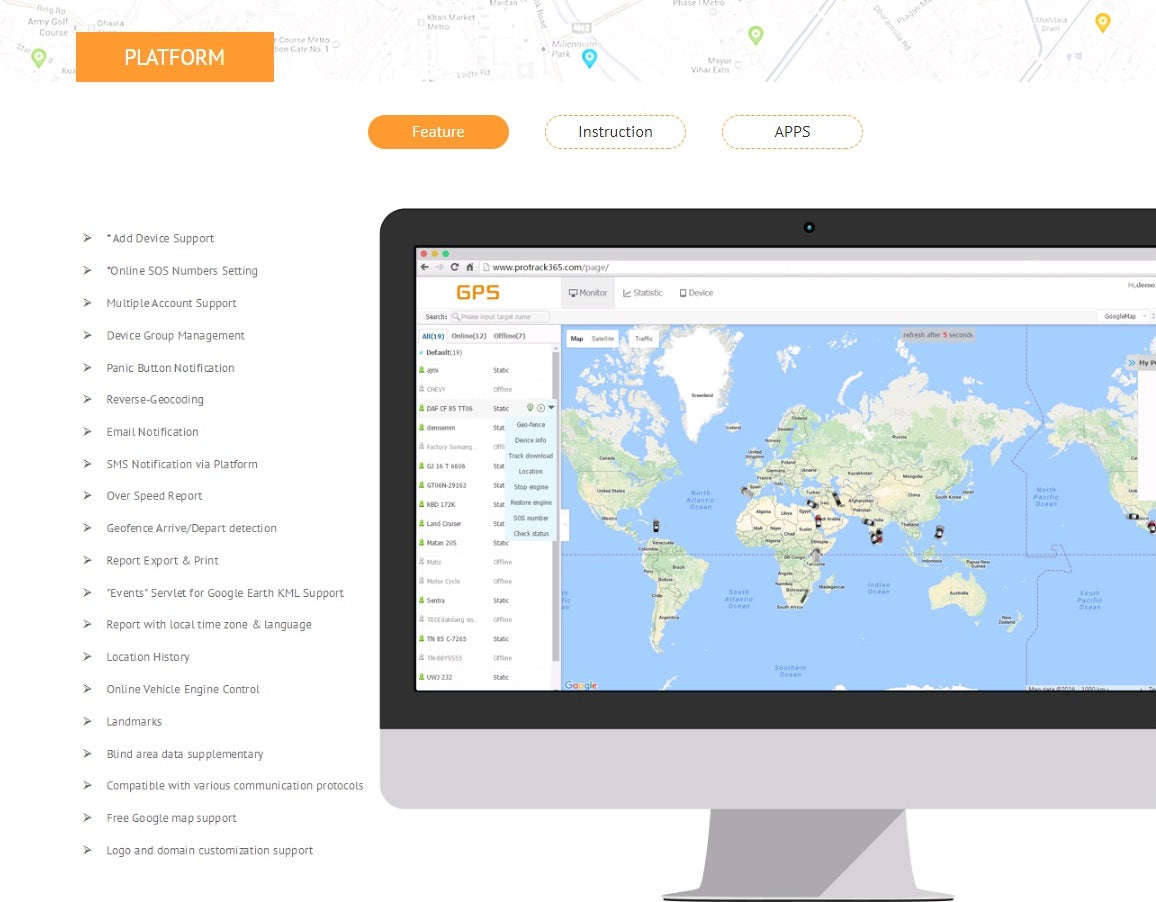This screenshot has height=902, width=1156.
Task: Click Geo-fence in the device context menu
Action: tap(530, 424)
